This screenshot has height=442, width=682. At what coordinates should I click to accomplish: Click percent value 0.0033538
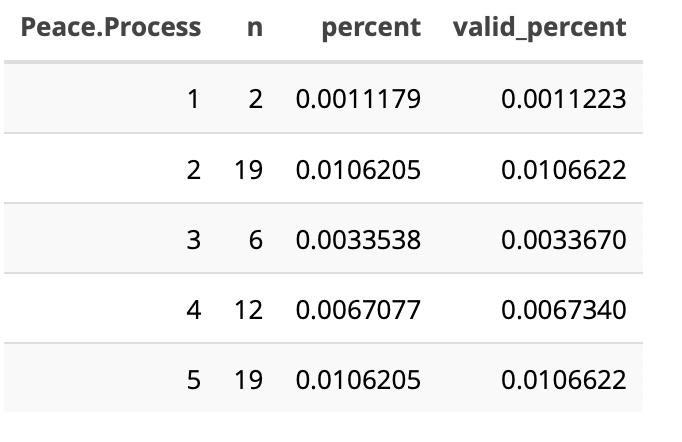pyautogui.click(x=358, y=240)
